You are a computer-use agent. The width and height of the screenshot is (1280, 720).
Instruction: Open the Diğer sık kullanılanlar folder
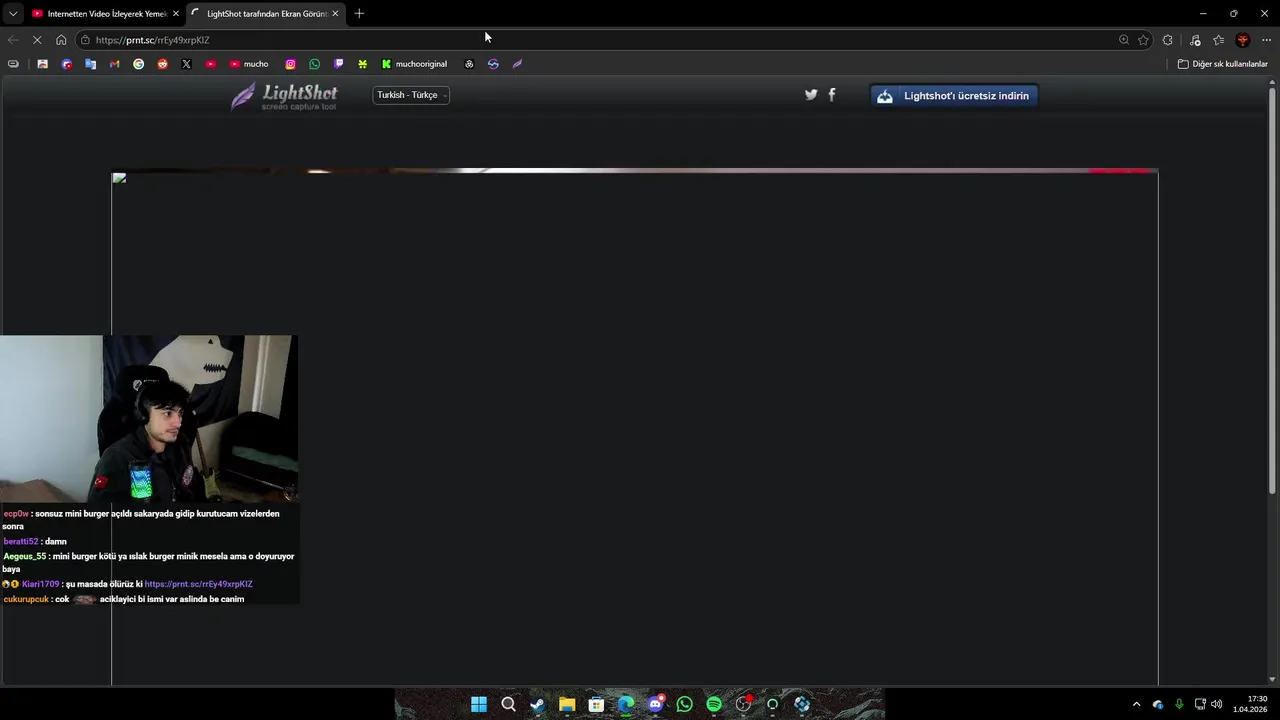(x=1222, y=64)
